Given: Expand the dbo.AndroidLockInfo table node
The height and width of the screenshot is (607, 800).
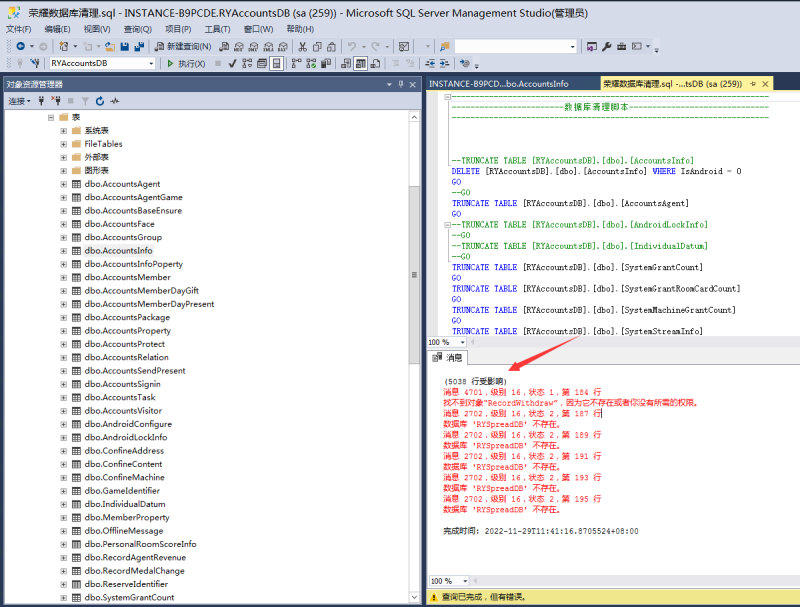Looking at the screenshot, I should [x=64, y=437].
